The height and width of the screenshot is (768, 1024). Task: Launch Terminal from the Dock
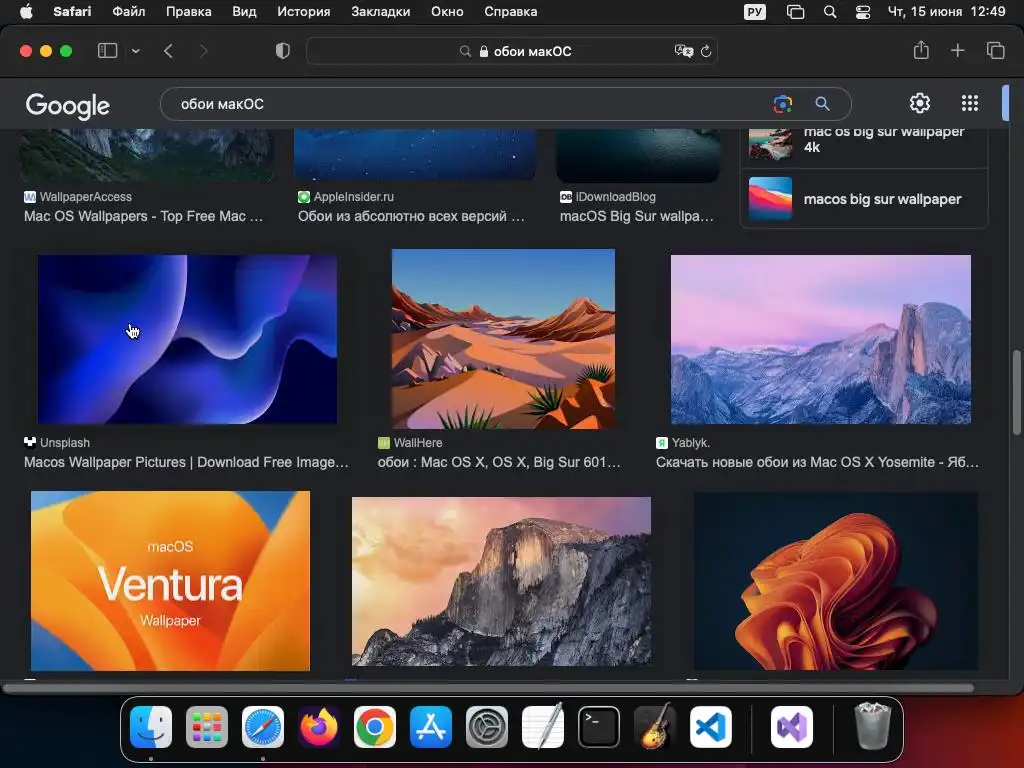[x=599, y=727]
